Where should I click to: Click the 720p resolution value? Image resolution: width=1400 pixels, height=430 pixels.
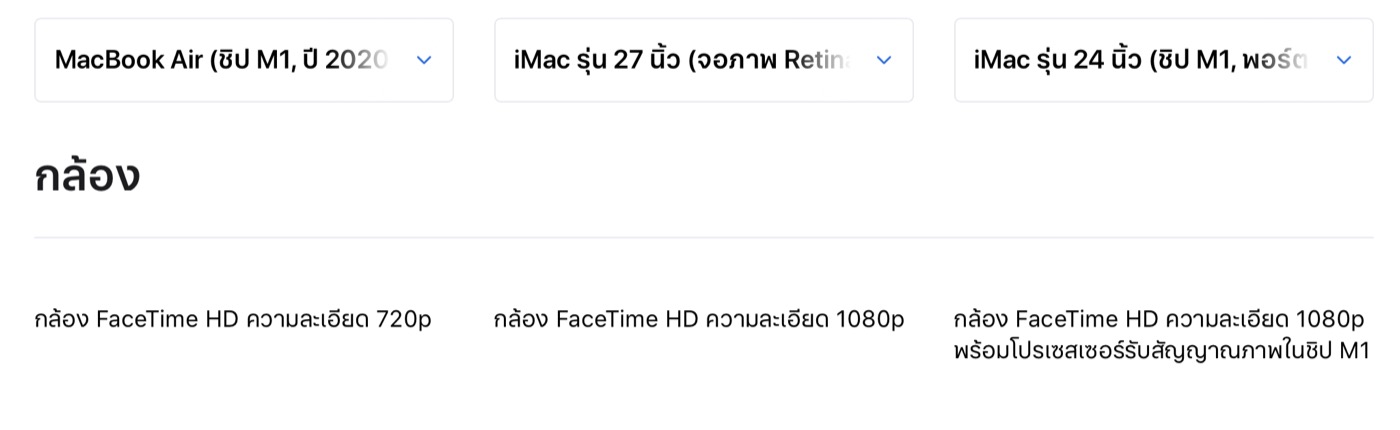(404, 320)
